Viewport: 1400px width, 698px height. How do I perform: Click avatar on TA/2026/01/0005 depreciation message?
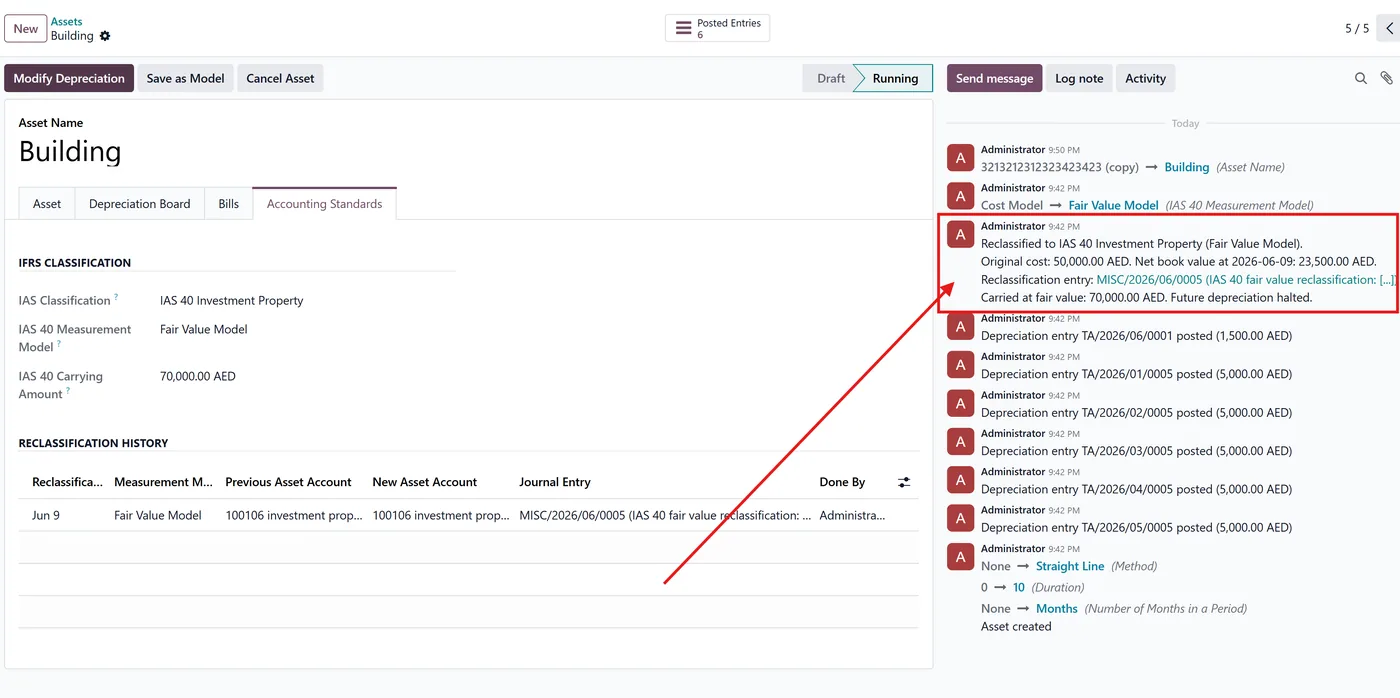[x=960, y=365]
